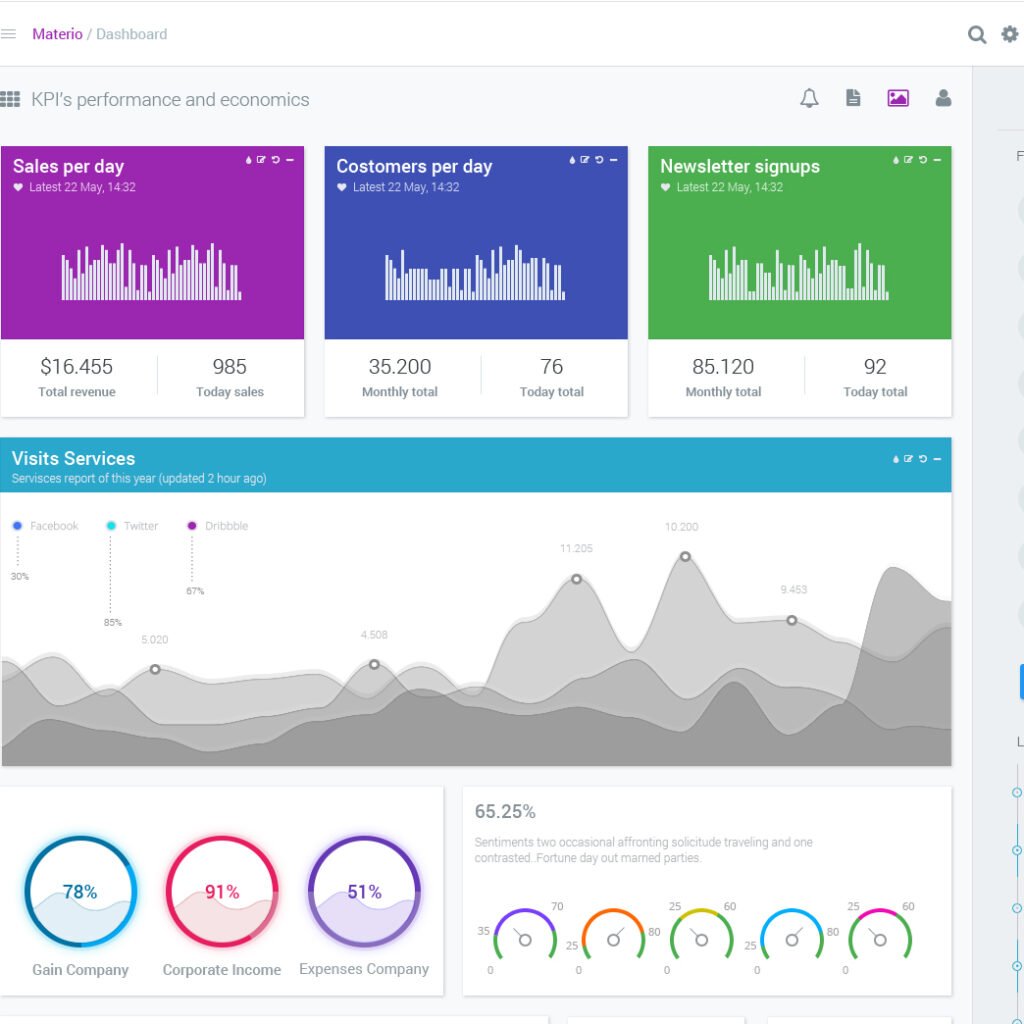Open settings via the gear icon
The height and width of the screenshot is (1024, 1024).
coord(1009,34)
